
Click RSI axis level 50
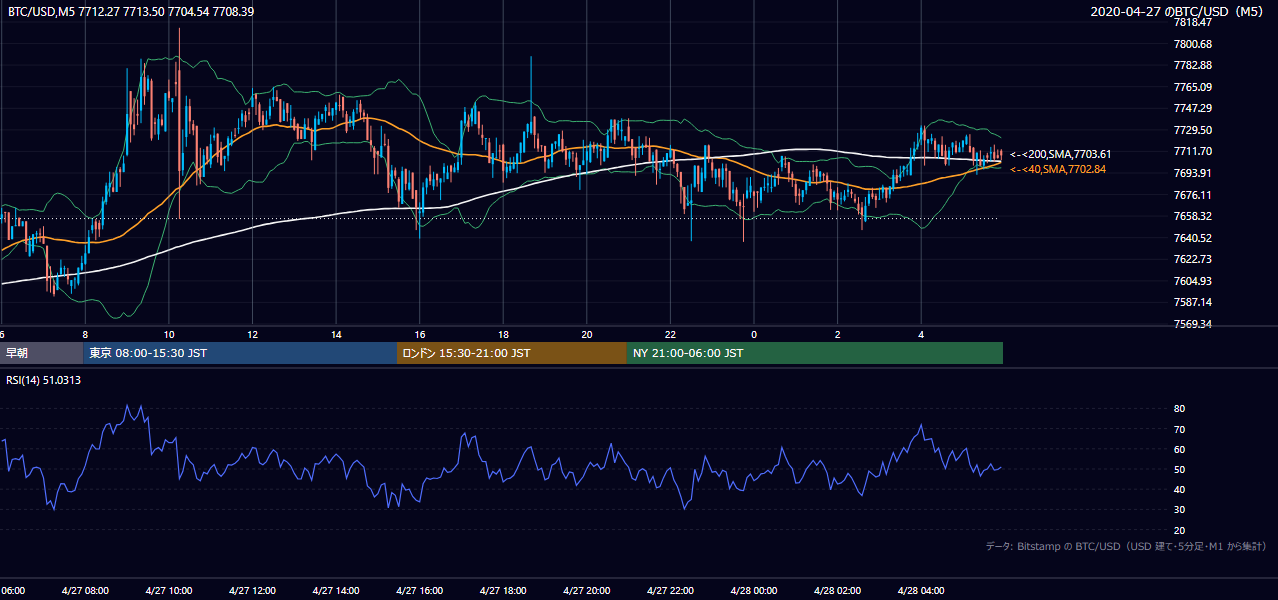point(1179,469)
